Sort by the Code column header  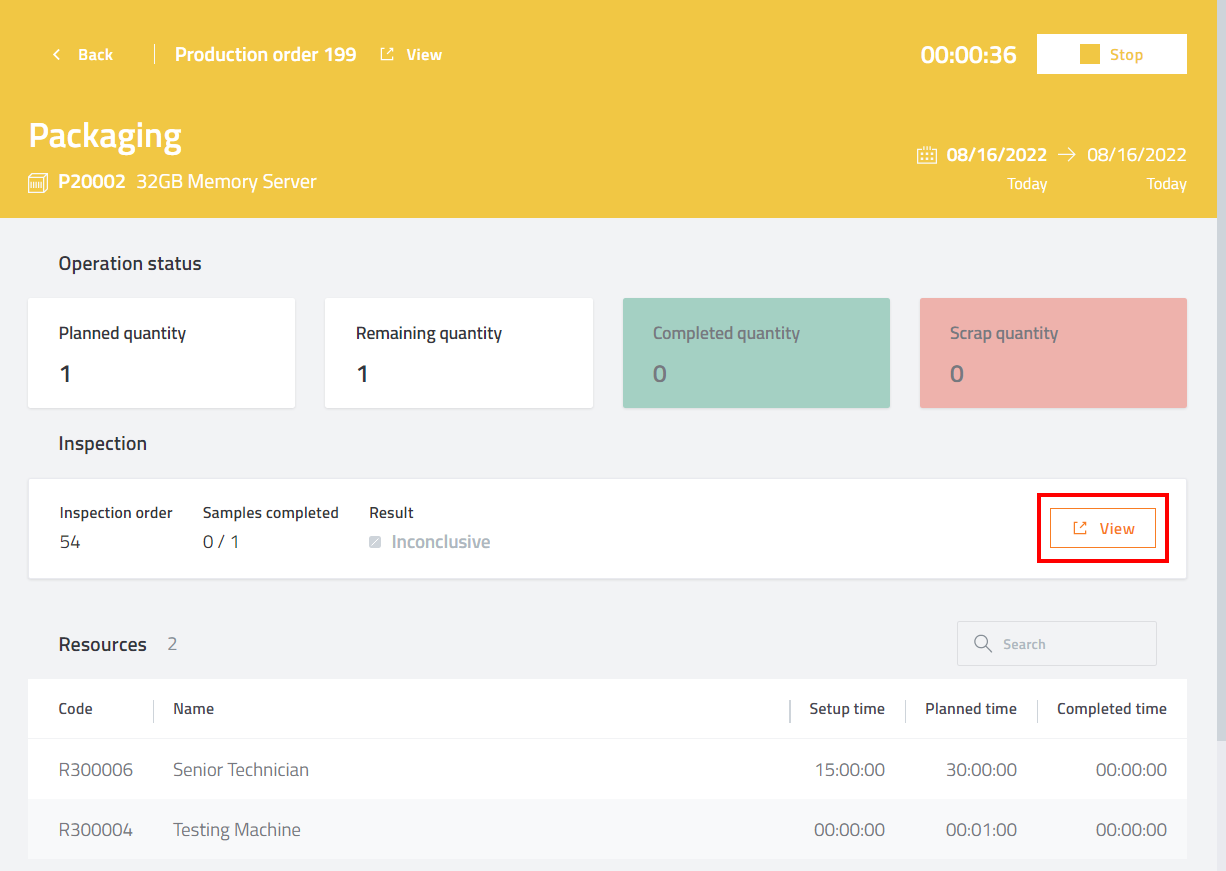click(x=76, y=709)
